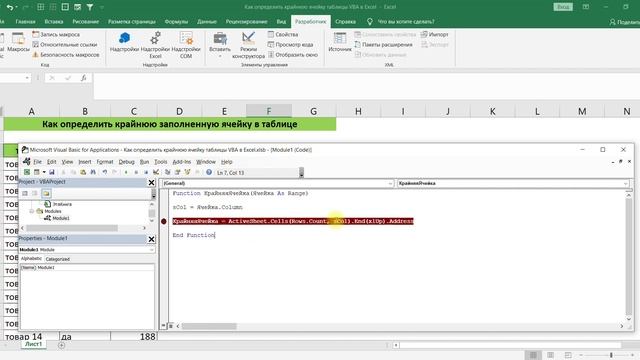The image size is (640, 360).
Task: Click the Макросы ribbon button
Action: (18, 42)
